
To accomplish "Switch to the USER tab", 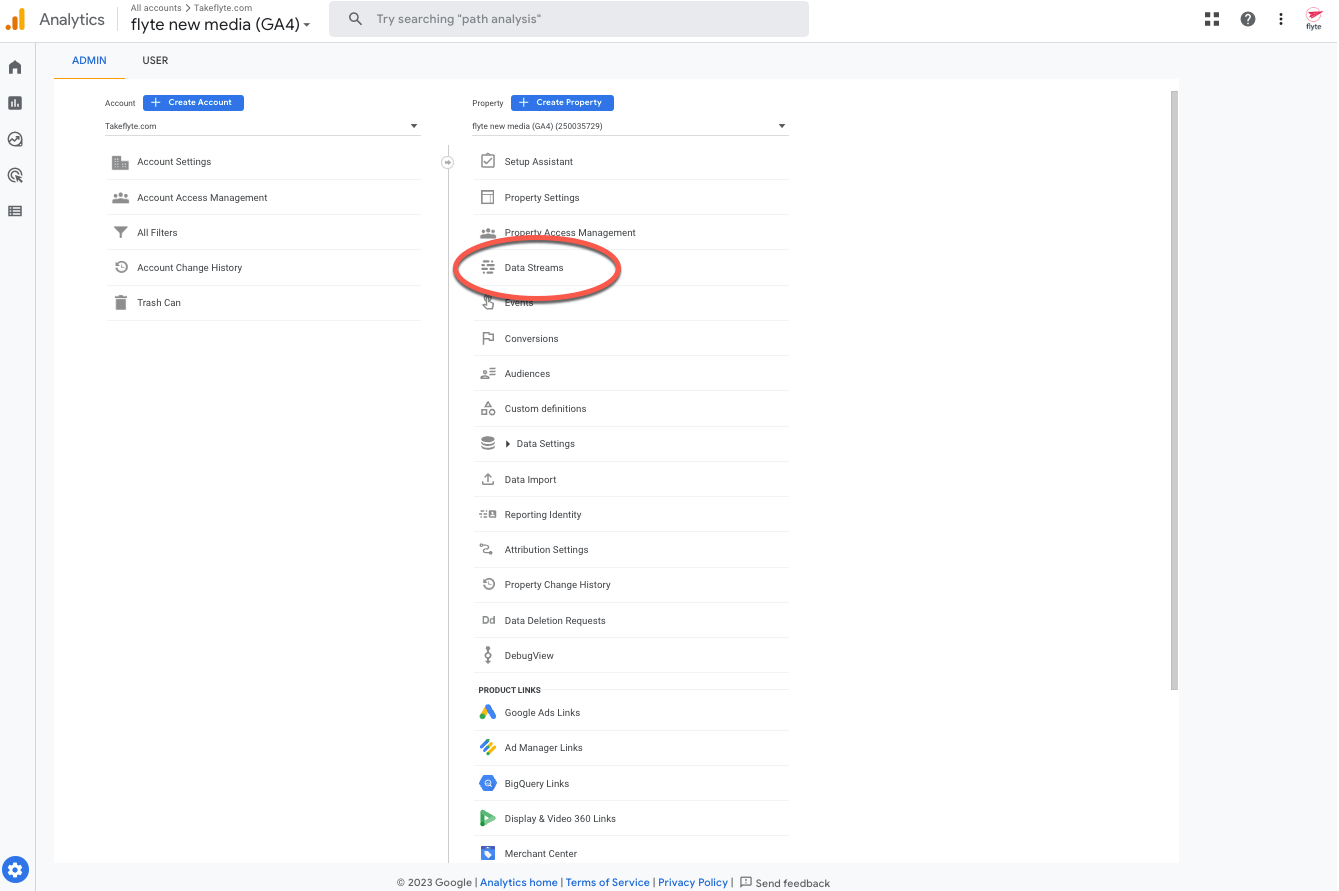I will pos(155,60).
